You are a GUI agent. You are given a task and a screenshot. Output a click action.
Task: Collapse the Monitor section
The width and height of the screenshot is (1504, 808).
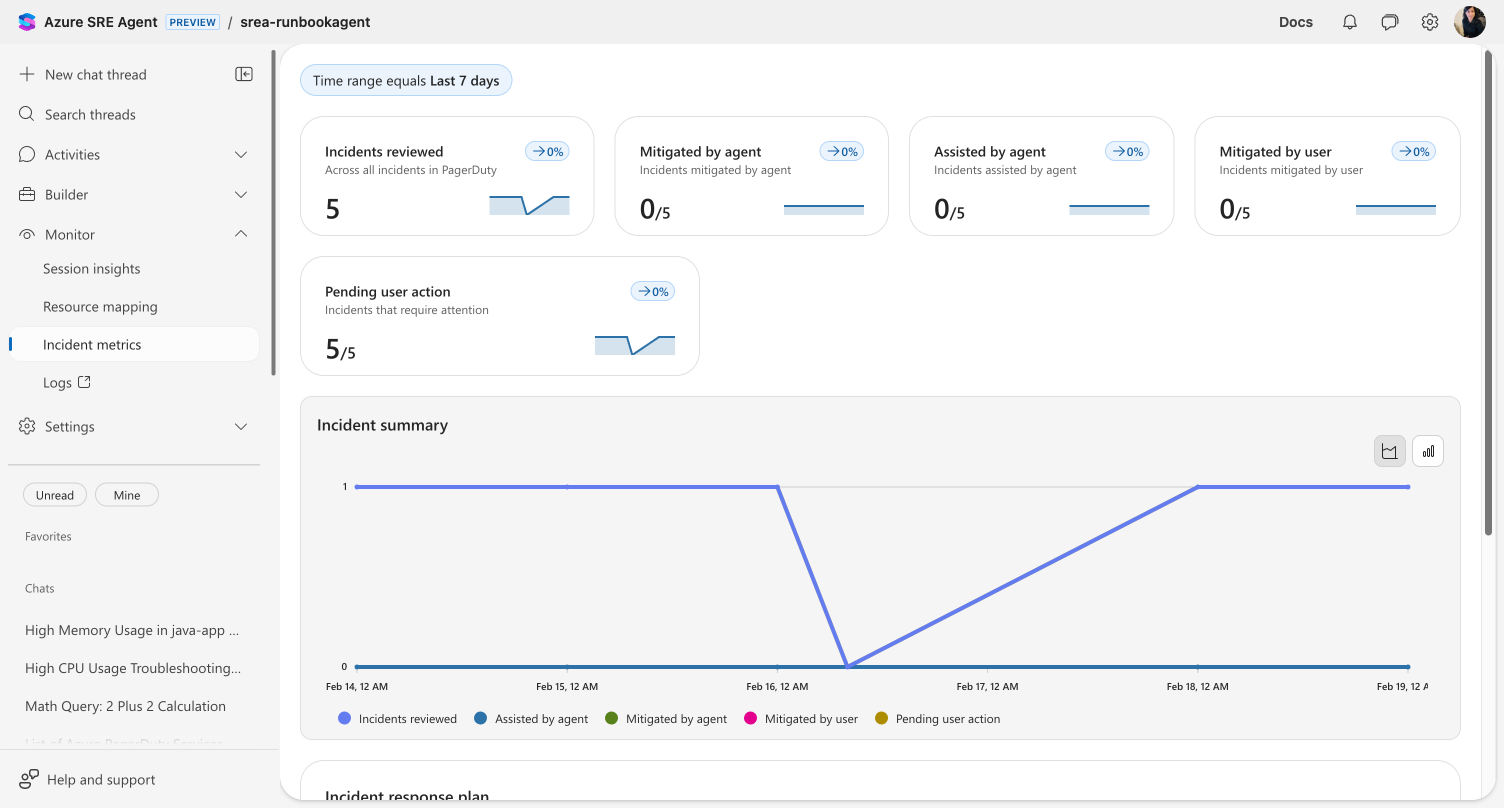240,233
